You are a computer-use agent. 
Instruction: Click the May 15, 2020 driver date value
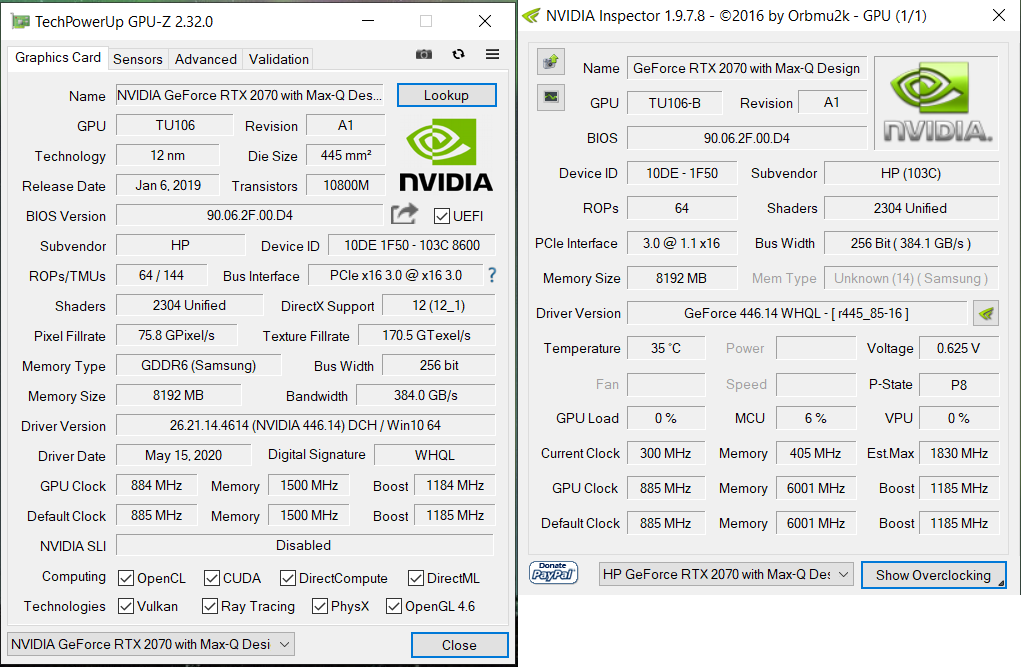point(184,455)
